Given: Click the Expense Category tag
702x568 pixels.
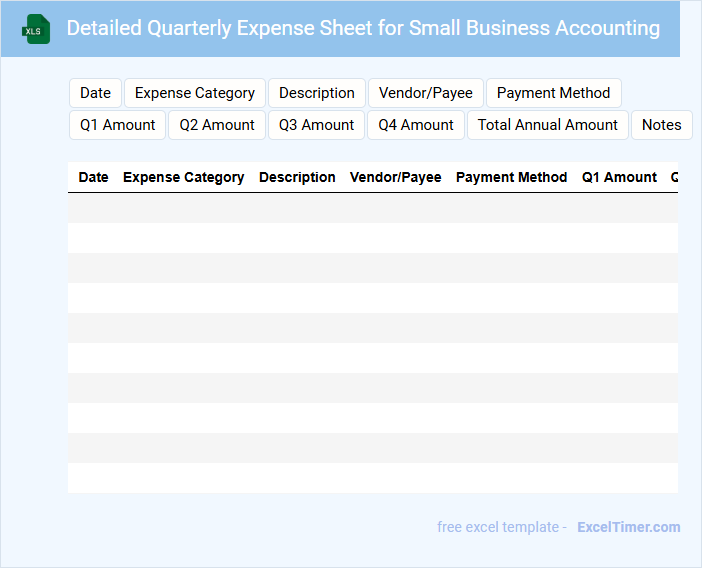Looking at the screenshot, I should 195,93.
